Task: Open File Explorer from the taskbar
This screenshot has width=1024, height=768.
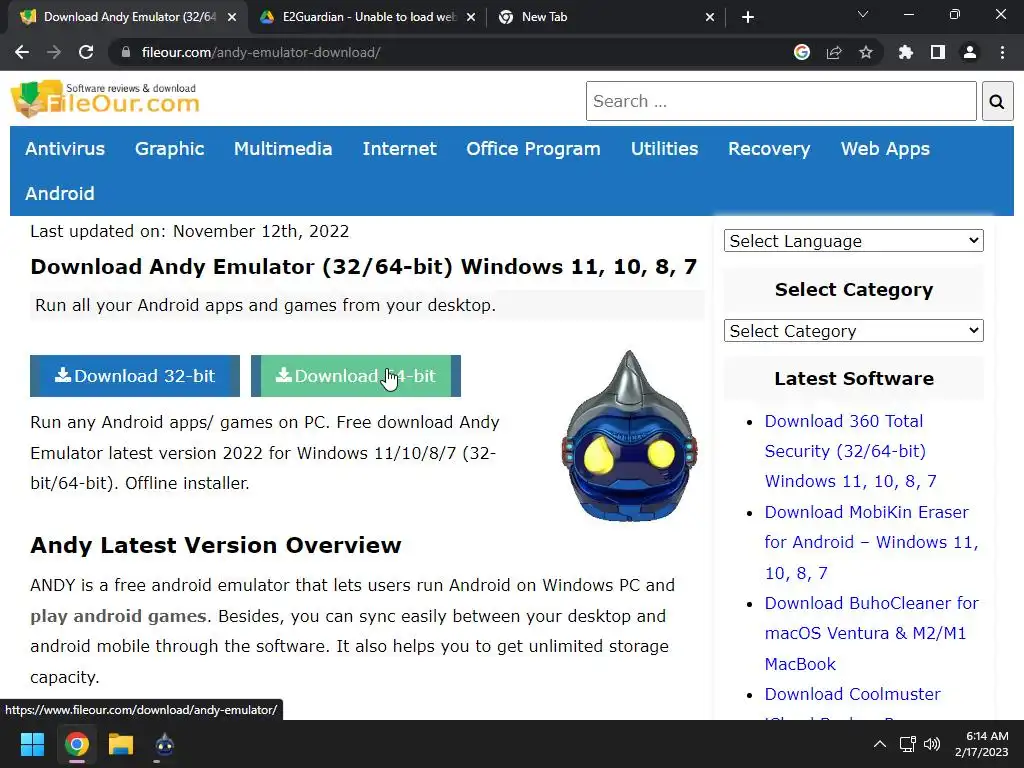Action: [x=121, y=744]
